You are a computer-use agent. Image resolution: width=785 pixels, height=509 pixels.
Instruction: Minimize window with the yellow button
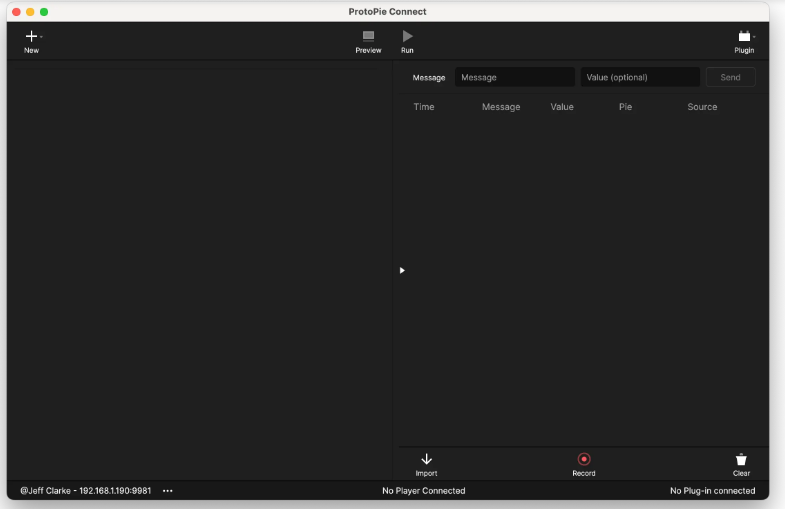coord(30,12)
